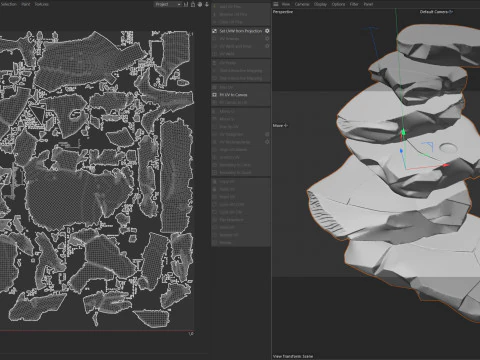Image resolution: width=480 pixels, height=360 pixels.
Task: Click the Paste UV command
Action: pos(241,189)
